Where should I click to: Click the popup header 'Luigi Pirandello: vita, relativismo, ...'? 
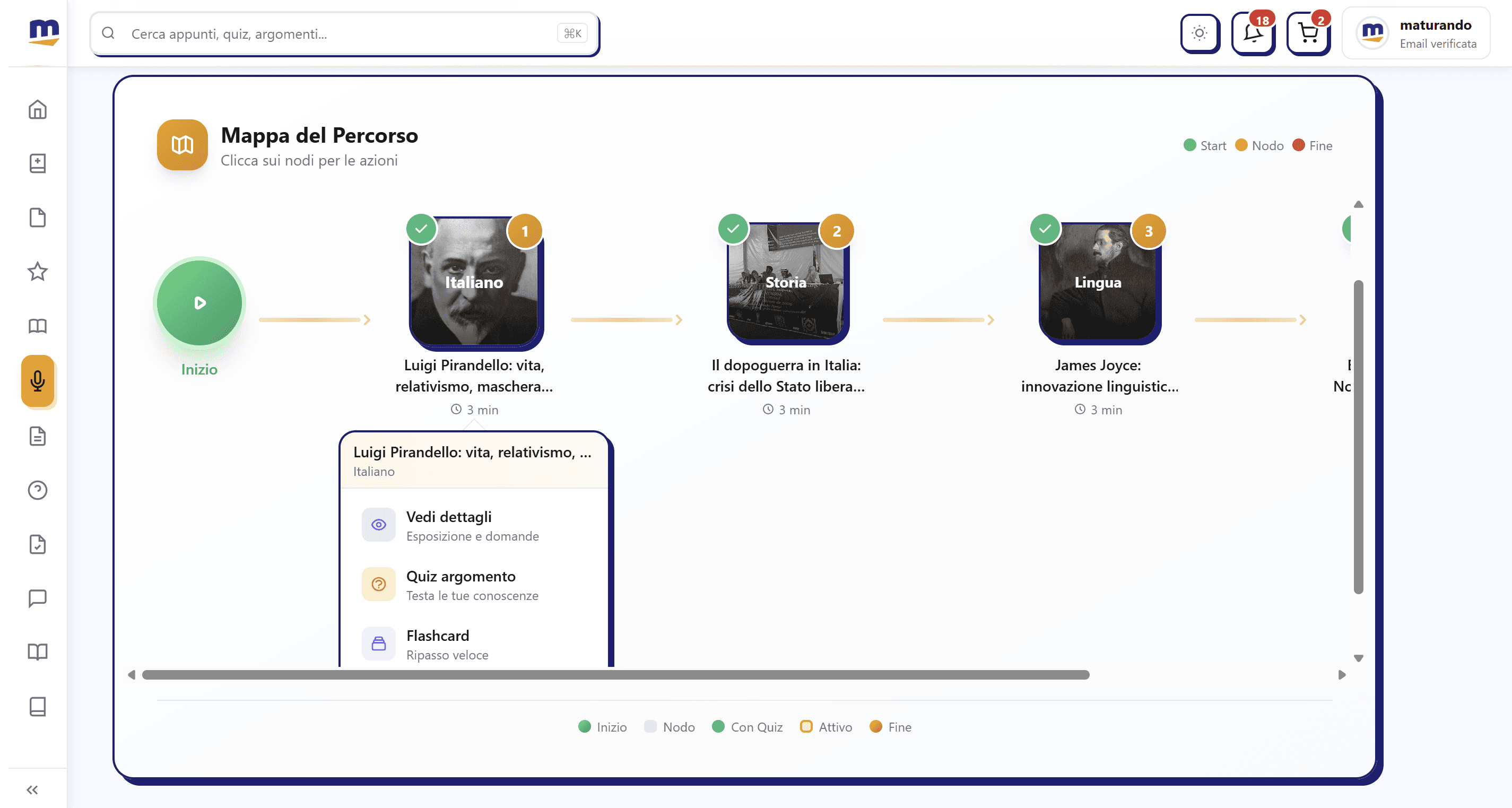pyautogui.click(x=473, y=452)
